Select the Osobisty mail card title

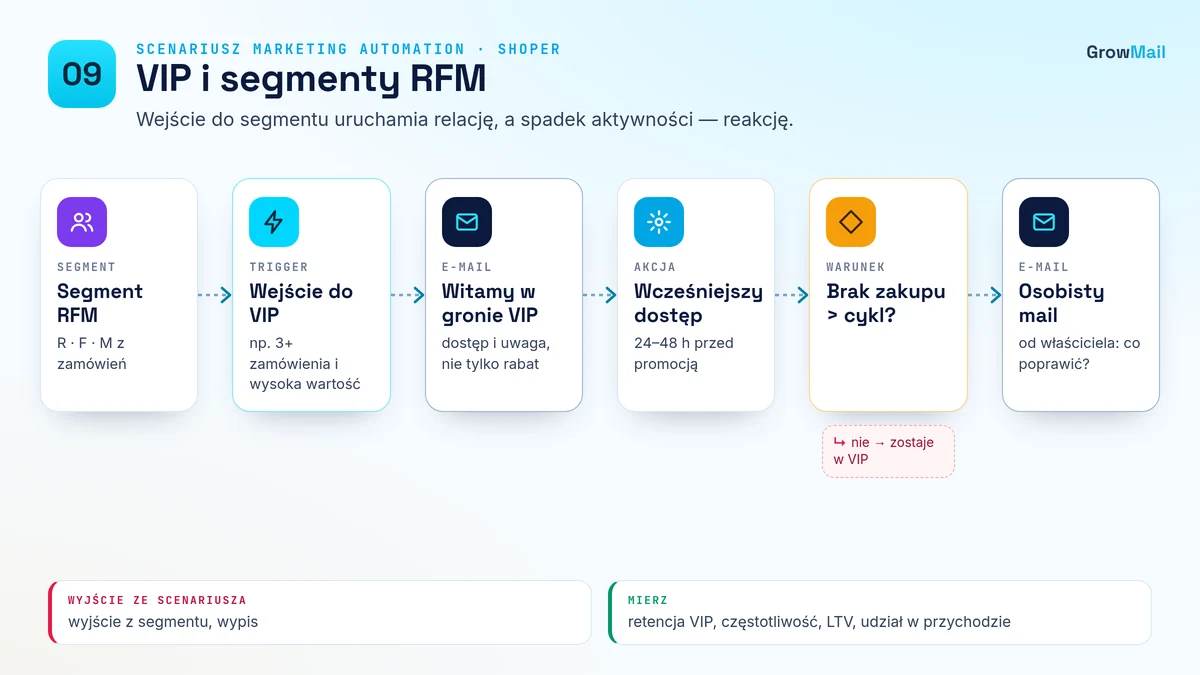point(1062,303)
